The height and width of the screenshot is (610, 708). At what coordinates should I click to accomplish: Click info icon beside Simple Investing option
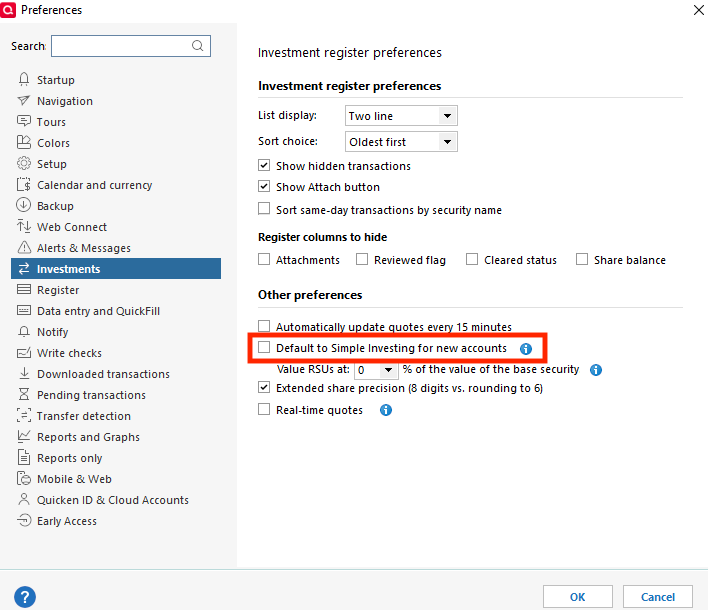point(526,349)
